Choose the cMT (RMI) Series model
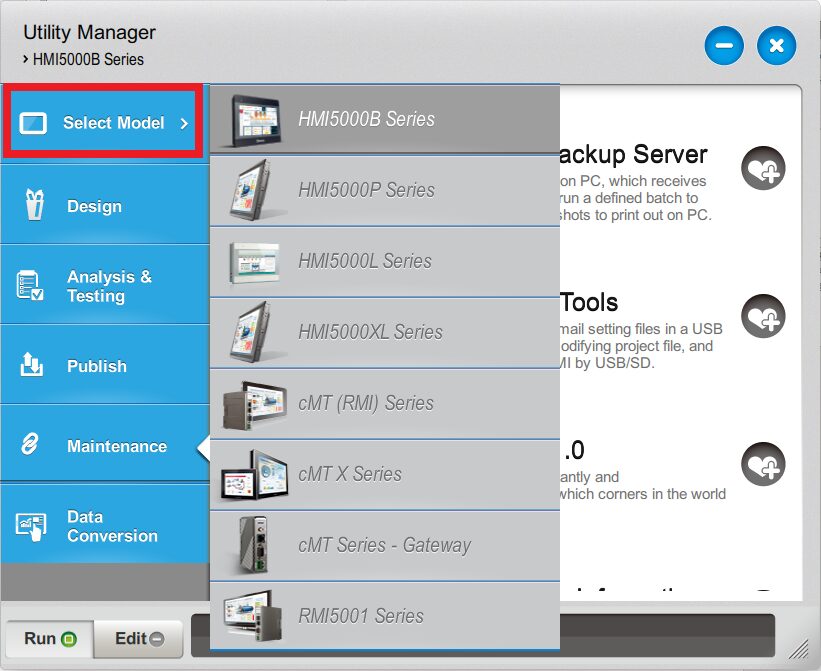821x671 pixels. point(385,404)
